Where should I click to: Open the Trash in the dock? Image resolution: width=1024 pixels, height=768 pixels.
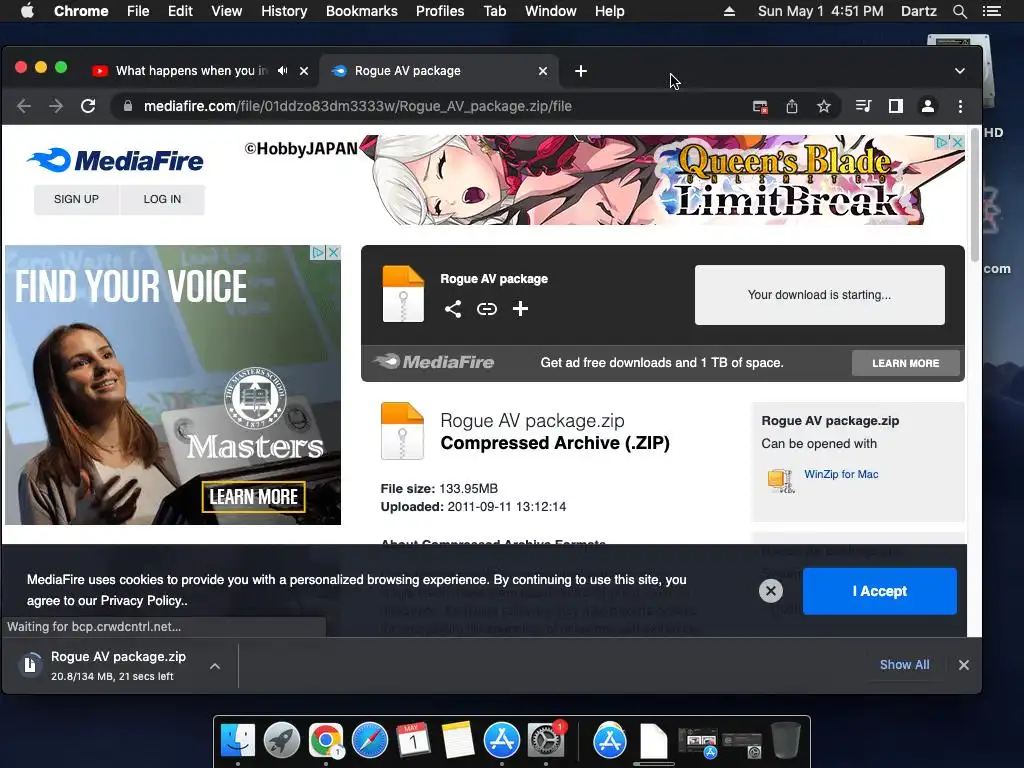786,741
